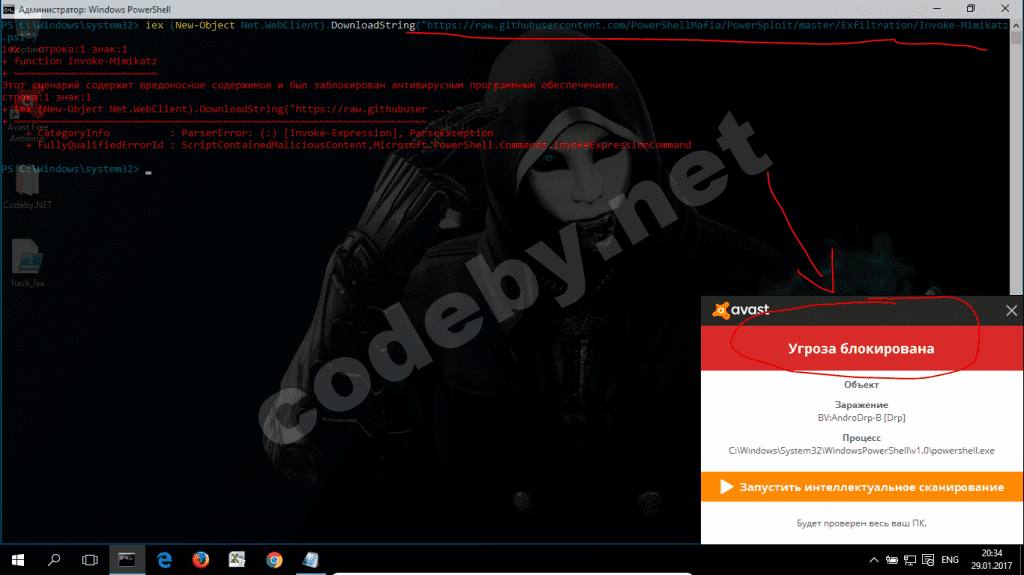This screenshot has width=1024, height=575.
Task: Open the network tray icon
Action: pos(910,560)
